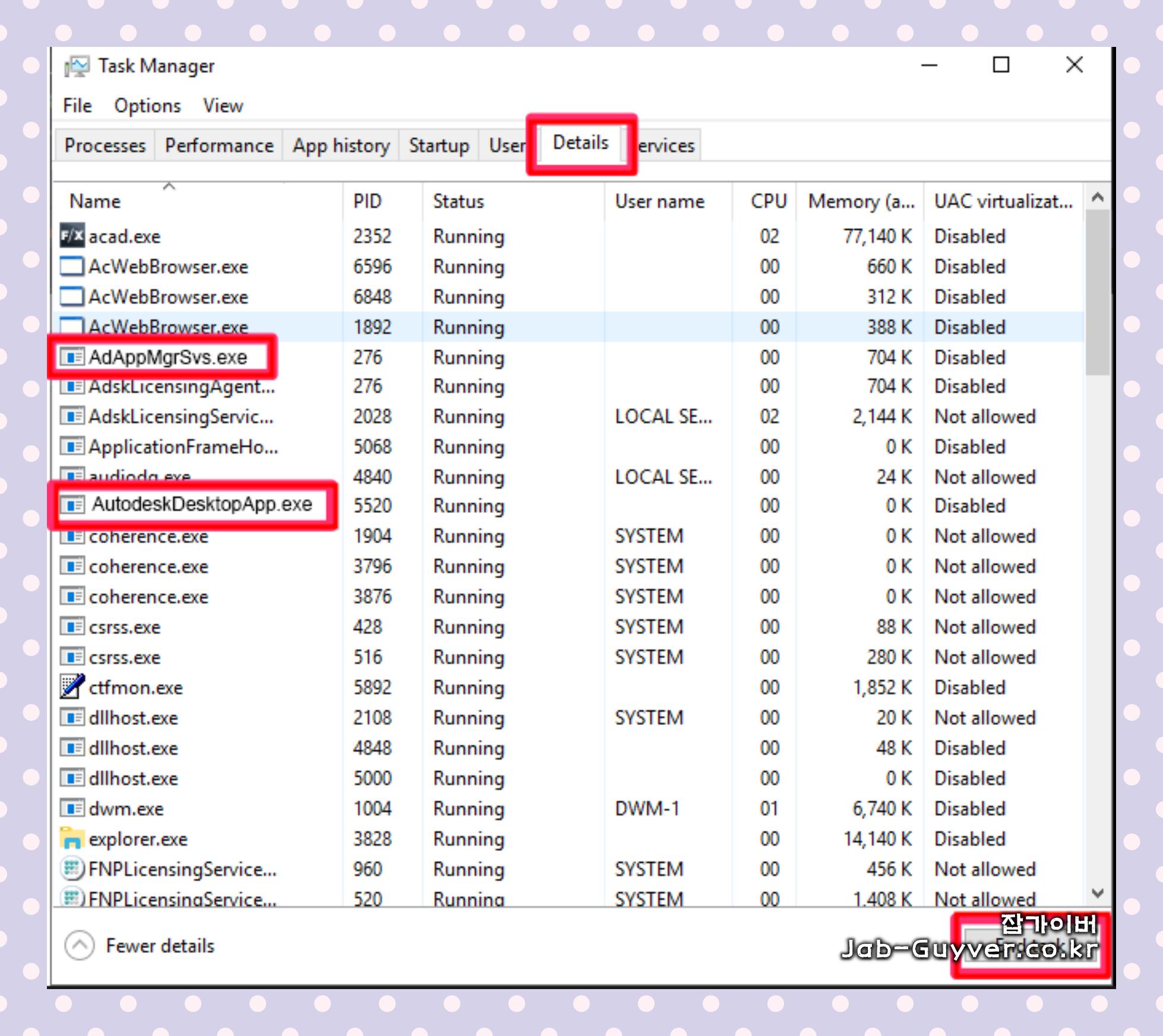The height and width of the screenshot is (1036, 1163).
Task: Sort by the Memory column header
Action: coord(860,201)
